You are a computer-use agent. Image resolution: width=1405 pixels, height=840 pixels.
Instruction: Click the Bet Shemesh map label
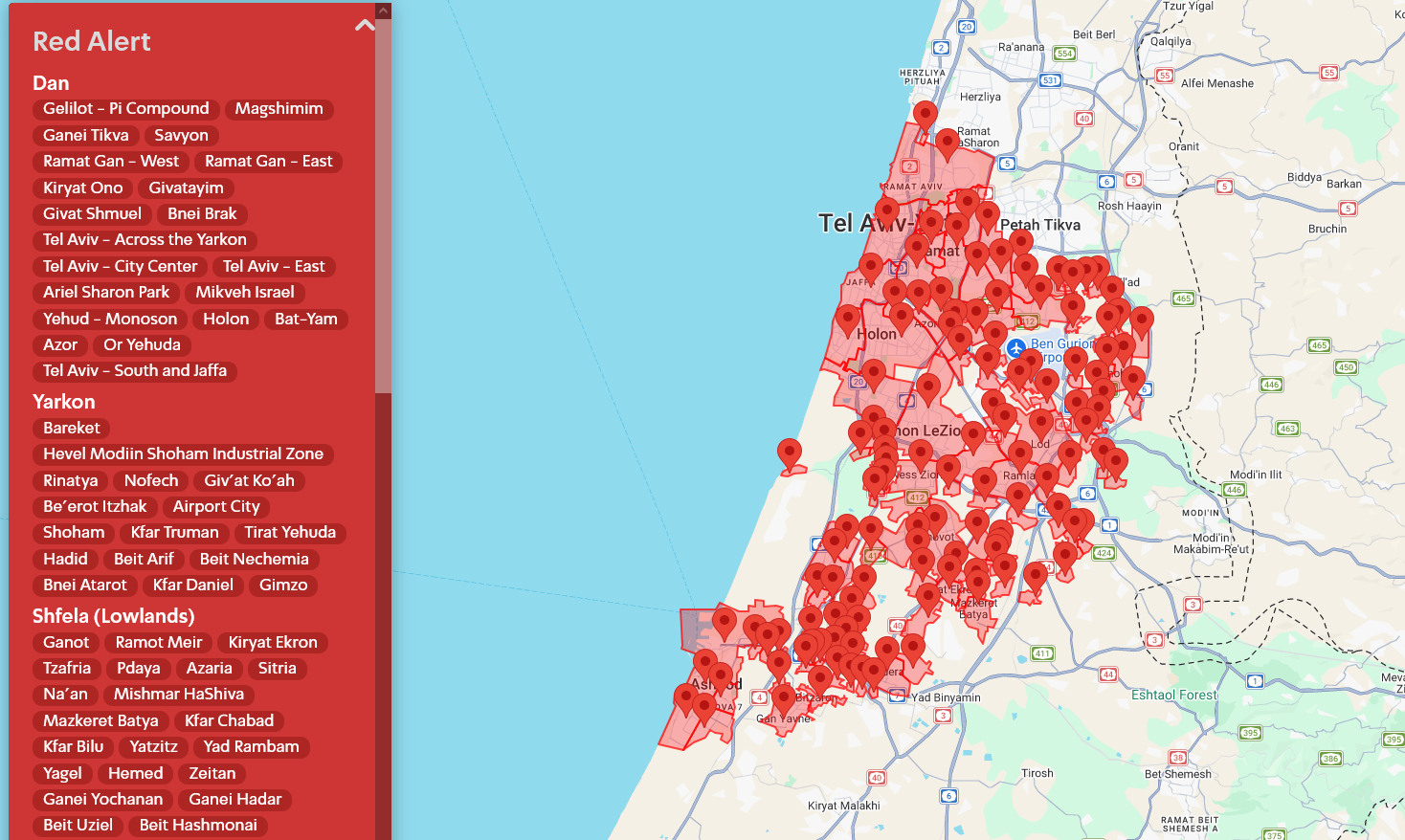tap(1178, 774)
